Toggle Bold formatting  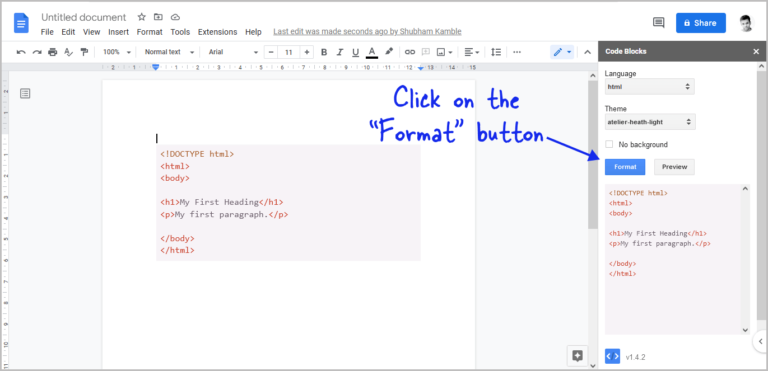click(324, 52)
